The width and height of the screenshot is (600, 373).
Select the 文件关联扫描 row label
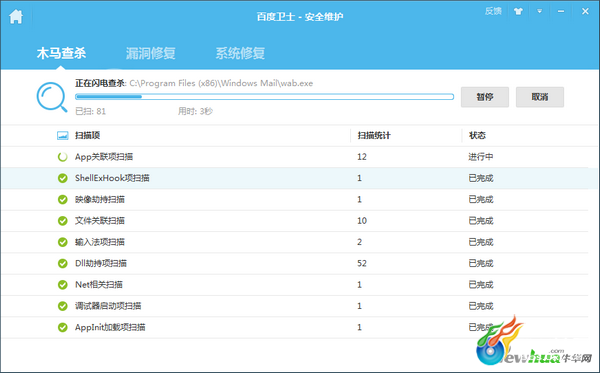point(99,221)
